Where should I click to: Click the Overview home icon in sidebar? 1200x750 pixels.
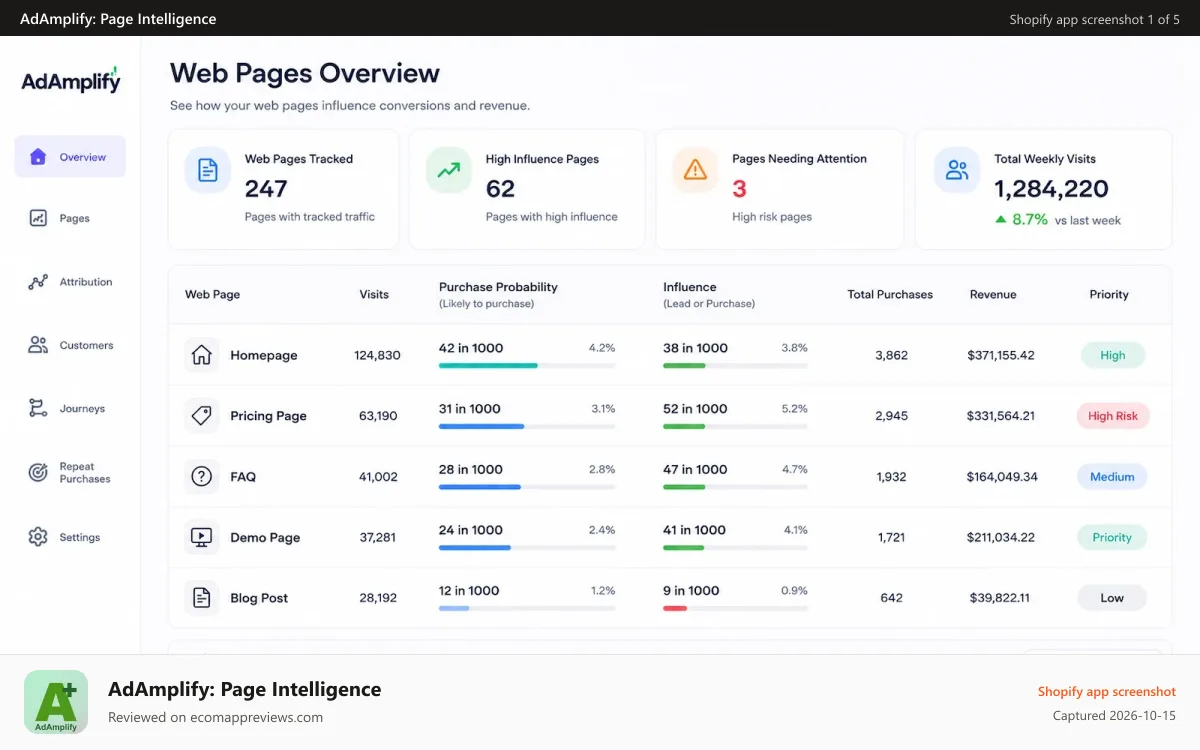[x=38, y=157]
